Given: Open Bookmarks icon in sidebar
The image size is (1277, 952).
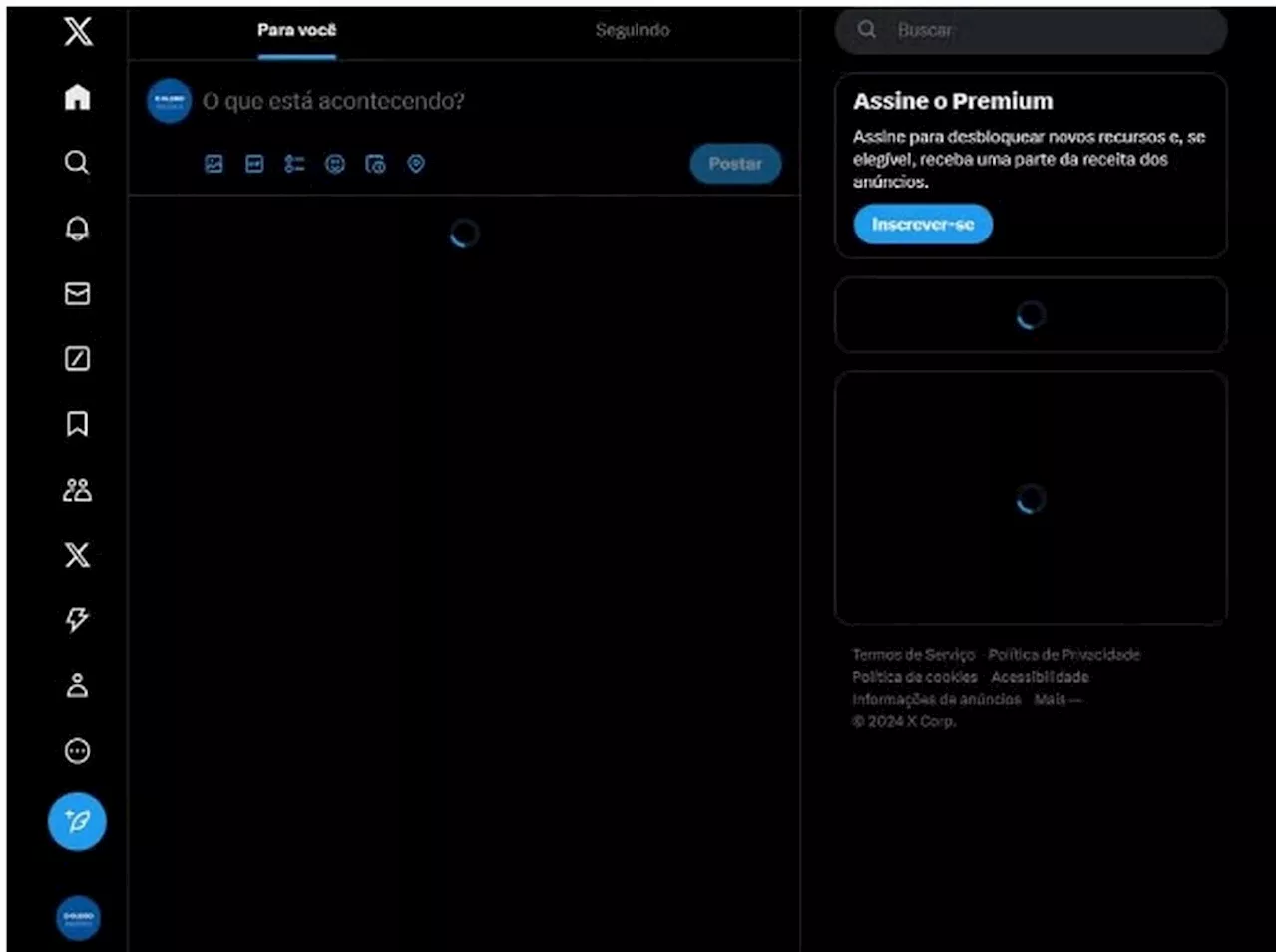Looking at the screenshot, I should point(77,424).
